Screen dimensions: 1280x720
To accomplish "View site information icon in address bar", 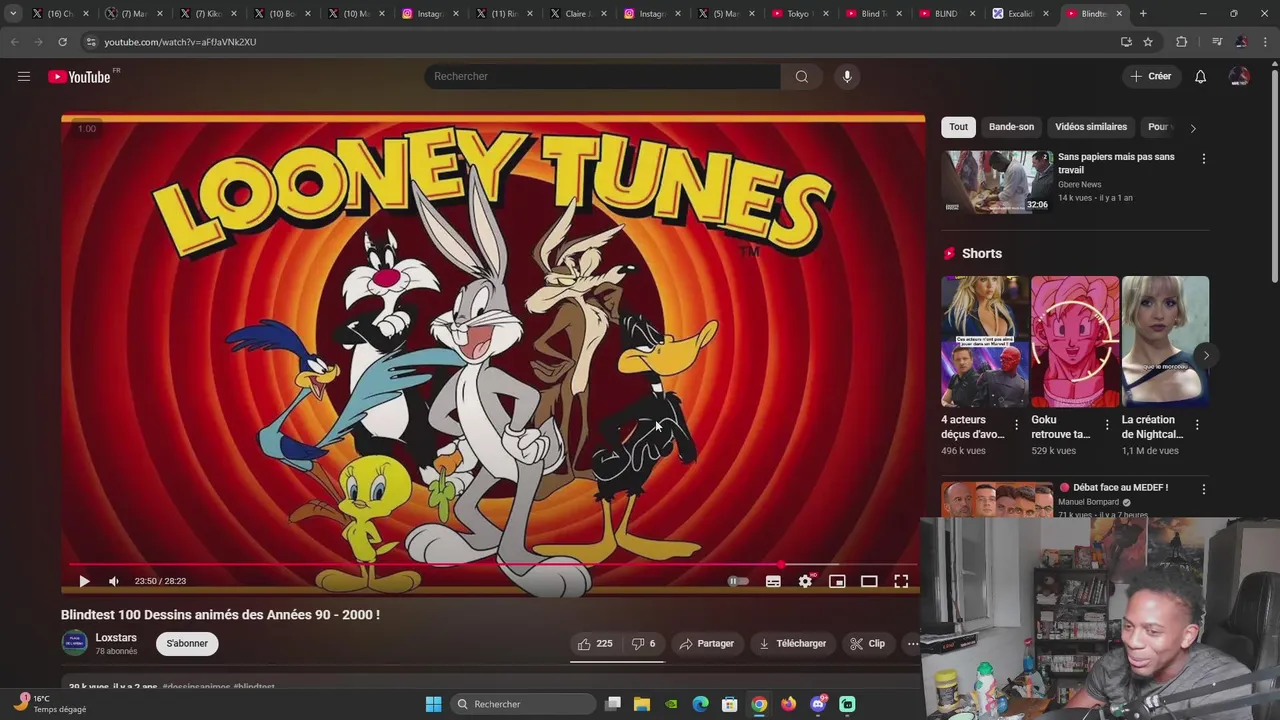I will click(x=91, y=42).
